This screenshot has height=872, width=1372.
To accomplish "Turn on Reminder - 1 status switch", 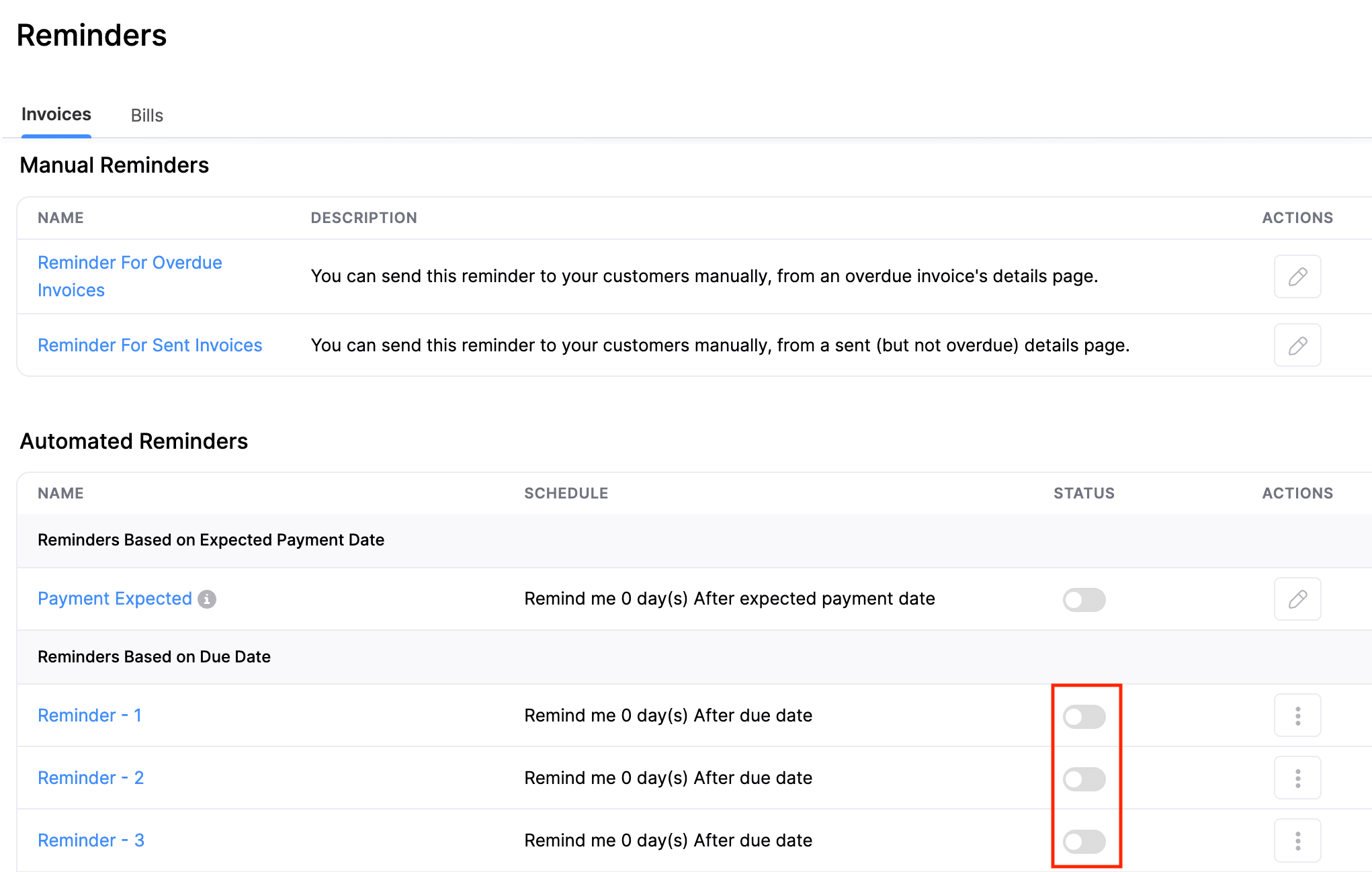I will coord(1084,716).
